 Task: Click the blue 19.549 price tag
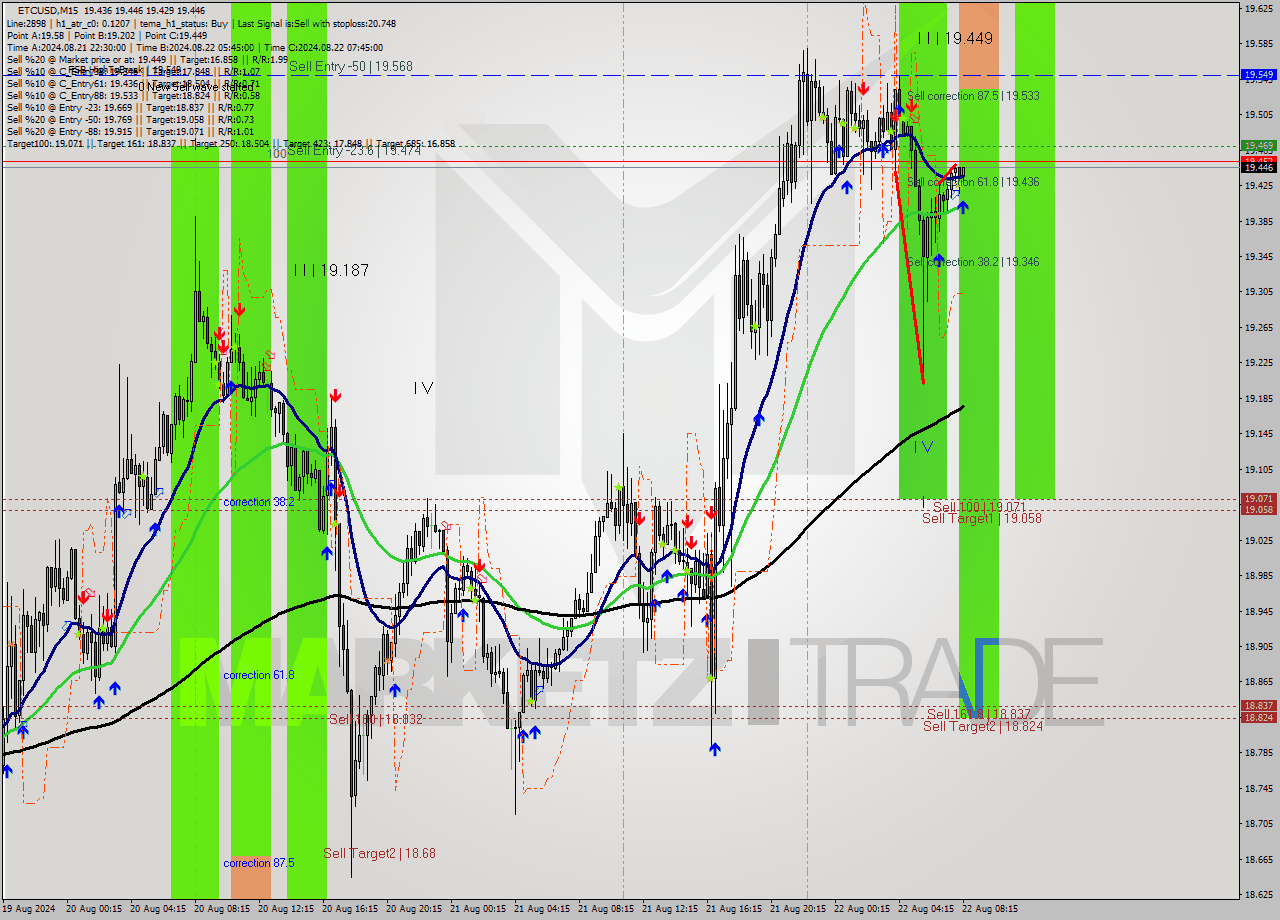[x=1258, y=75]
